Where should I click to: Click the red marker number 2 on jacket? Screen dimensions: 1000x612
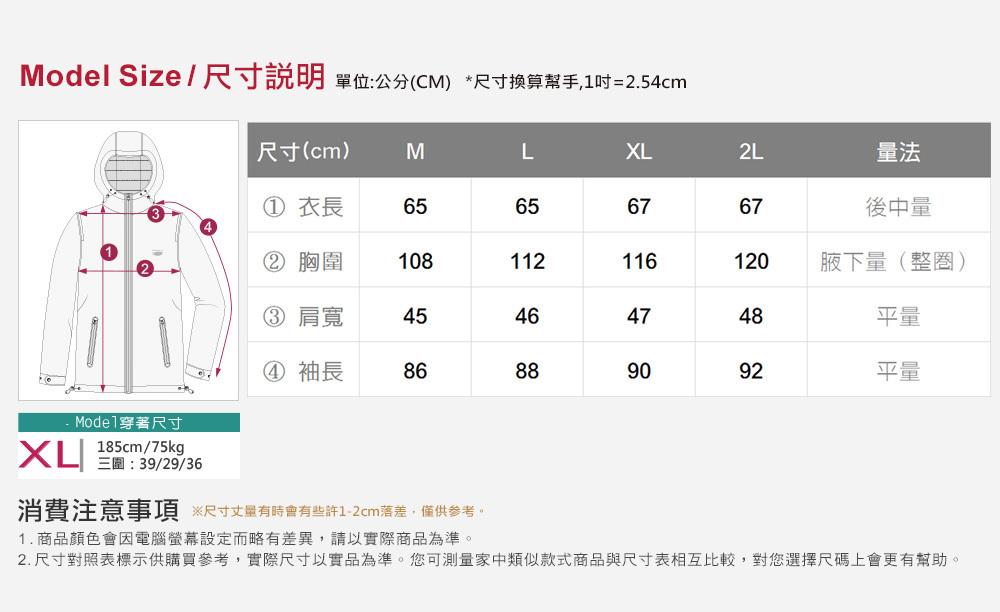(x=145, y=268)
